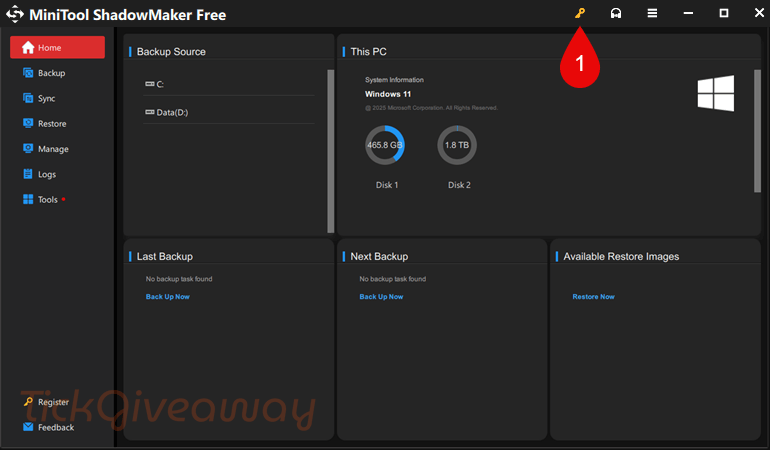Open the headset support icon

[616, 13]
